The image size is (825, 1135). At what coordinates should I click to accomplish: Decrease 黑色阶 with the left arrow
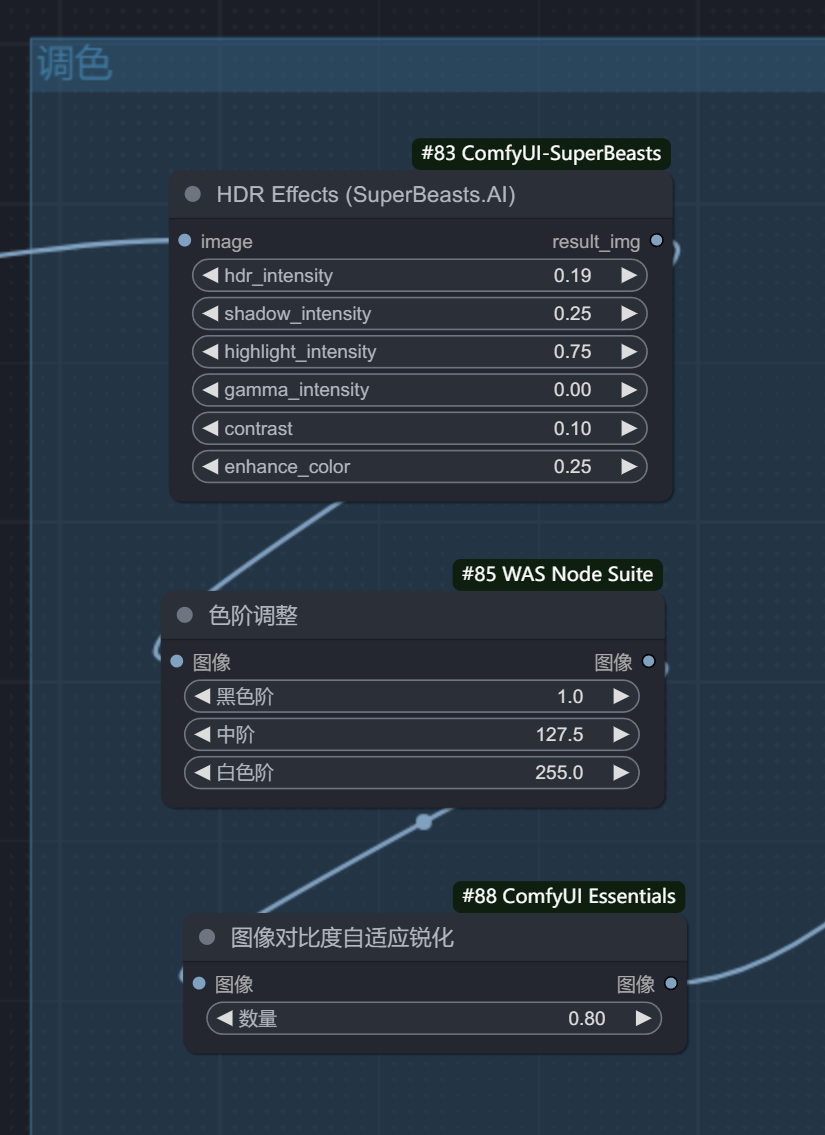coord(199,696)
